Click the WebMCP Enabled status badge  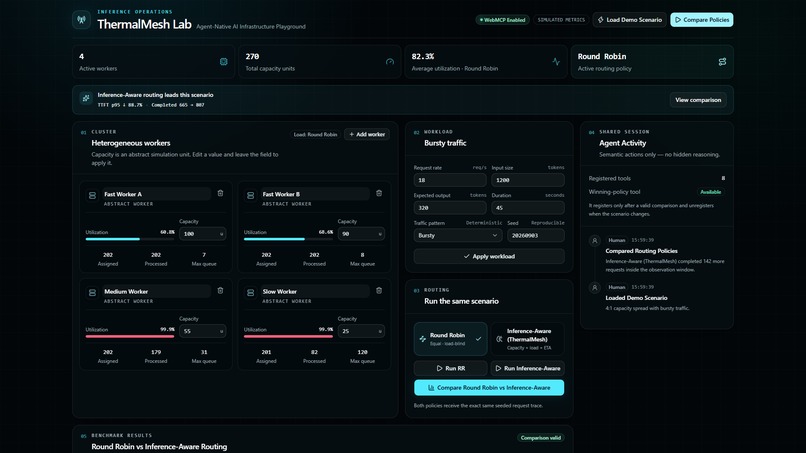tap(502, 20)
